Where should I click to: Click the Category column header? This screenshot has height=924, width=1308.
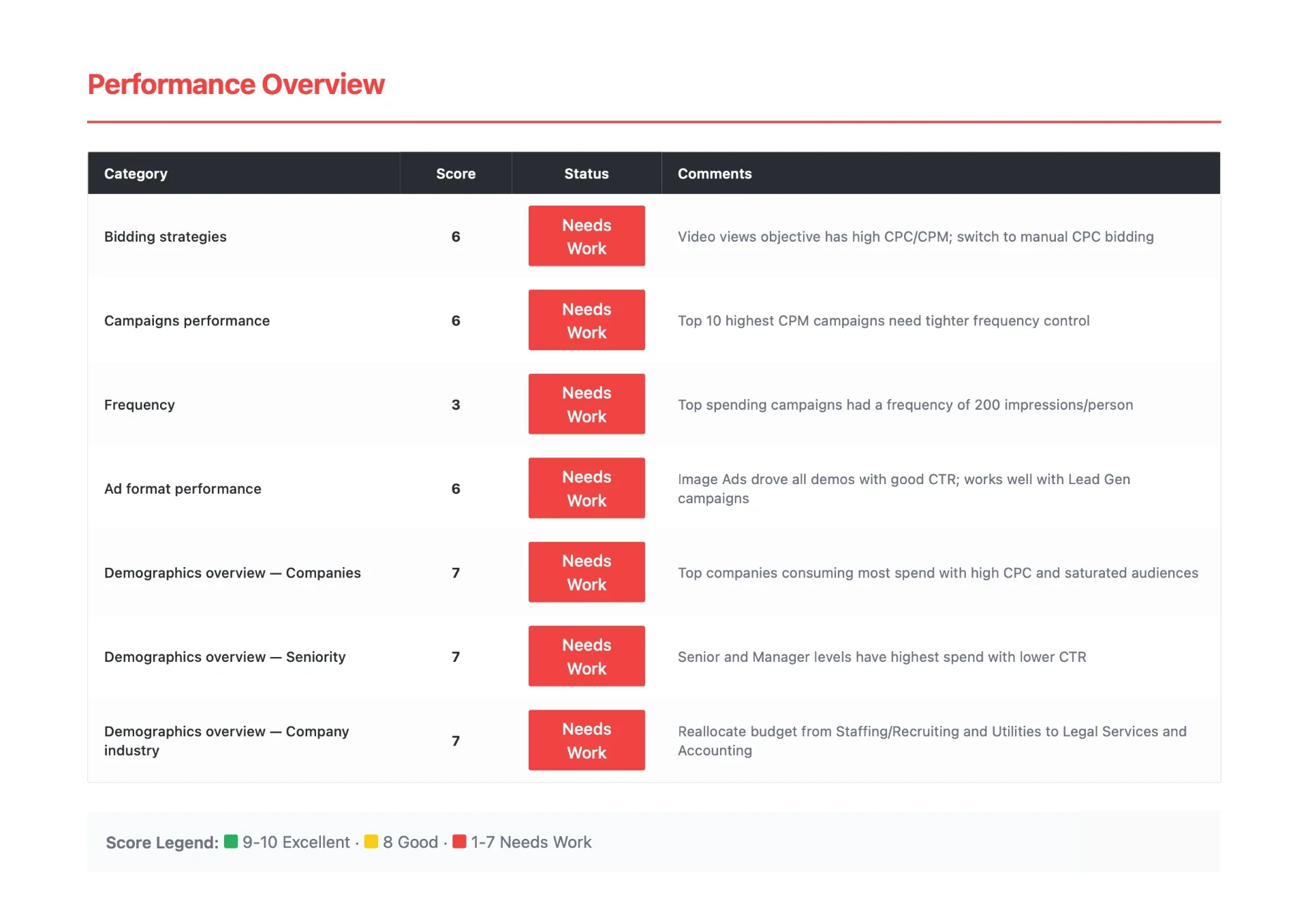136,174
